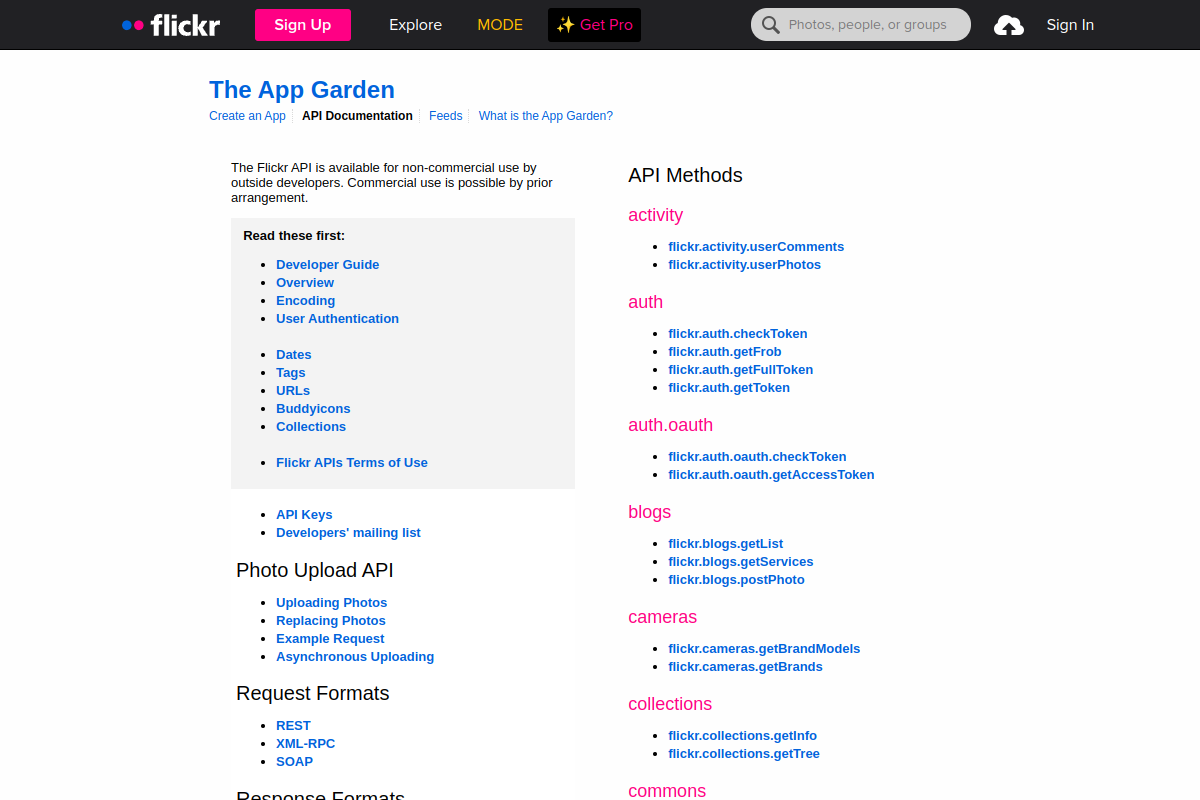This screenshot has width=1200, height=800.
Task: Click the Sign Up button
Action: coord(303,25)
